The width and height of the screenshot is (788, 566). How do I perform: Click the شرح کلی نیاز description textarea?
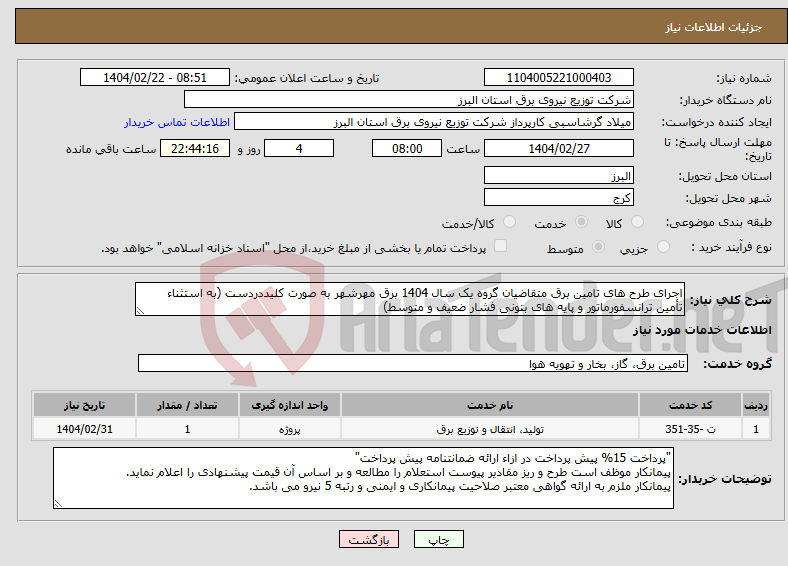click(410, 299)
